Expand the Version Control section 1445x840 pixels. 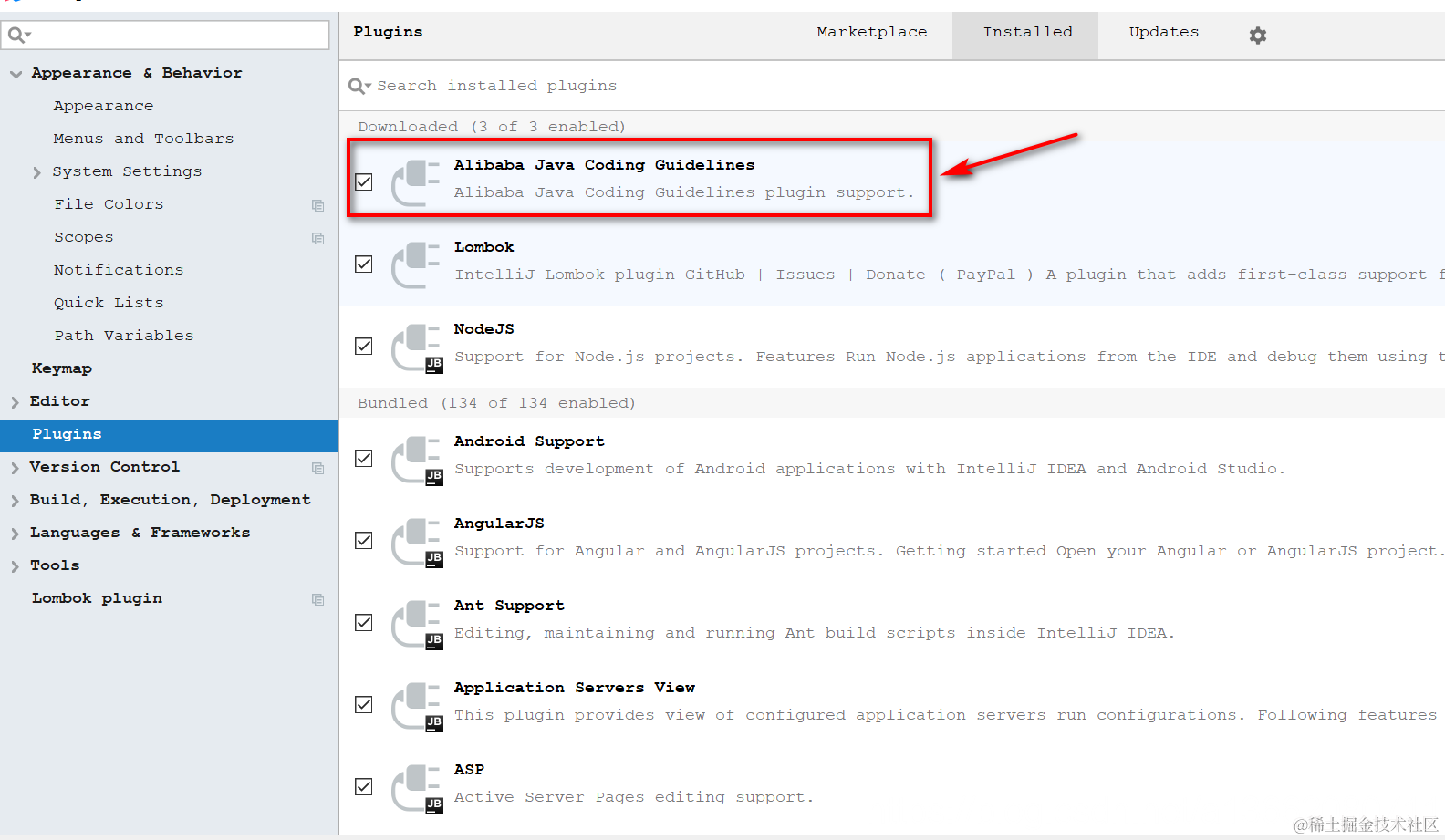point(15,468)
